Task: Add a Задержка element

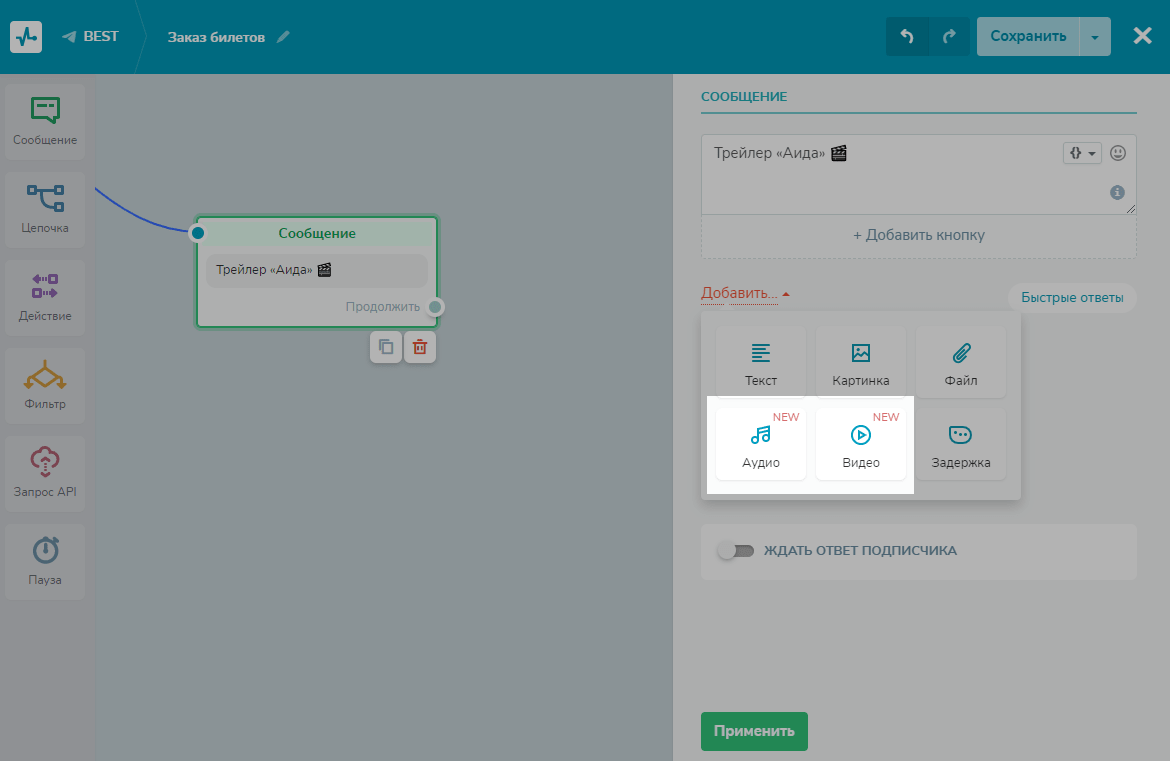Action: pos(961,444)
